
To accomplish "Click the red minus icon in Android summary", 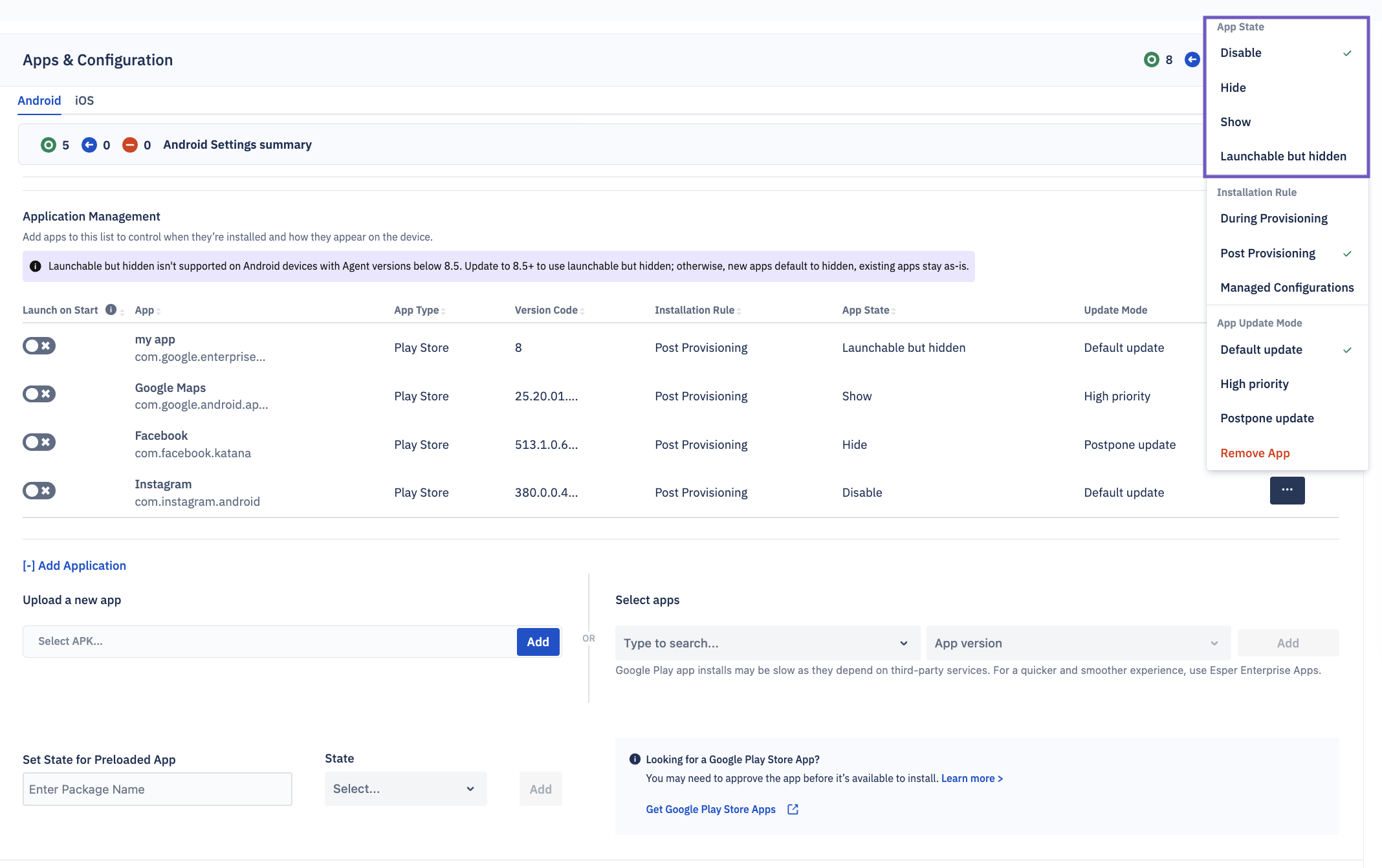I will pyautogui.click(x=130, y=145).
